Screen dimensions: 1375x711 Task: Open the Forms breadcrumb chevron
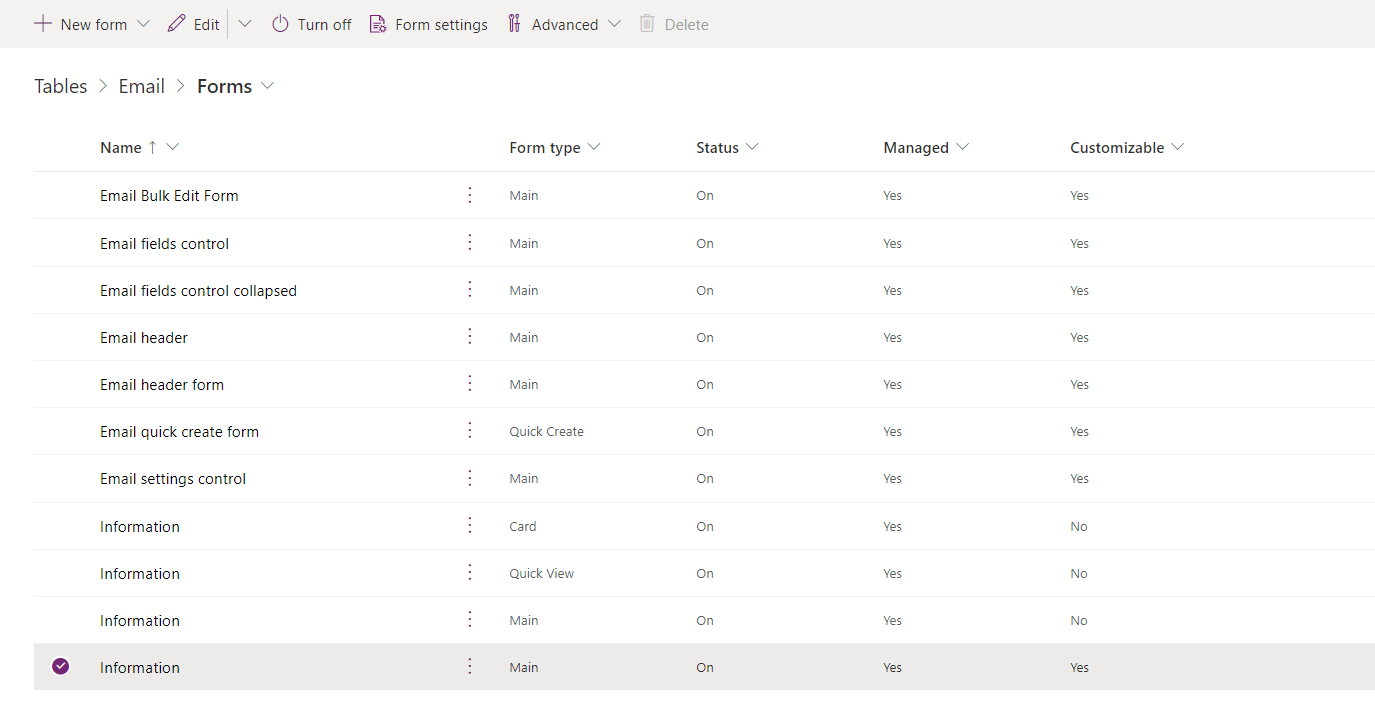267,86
